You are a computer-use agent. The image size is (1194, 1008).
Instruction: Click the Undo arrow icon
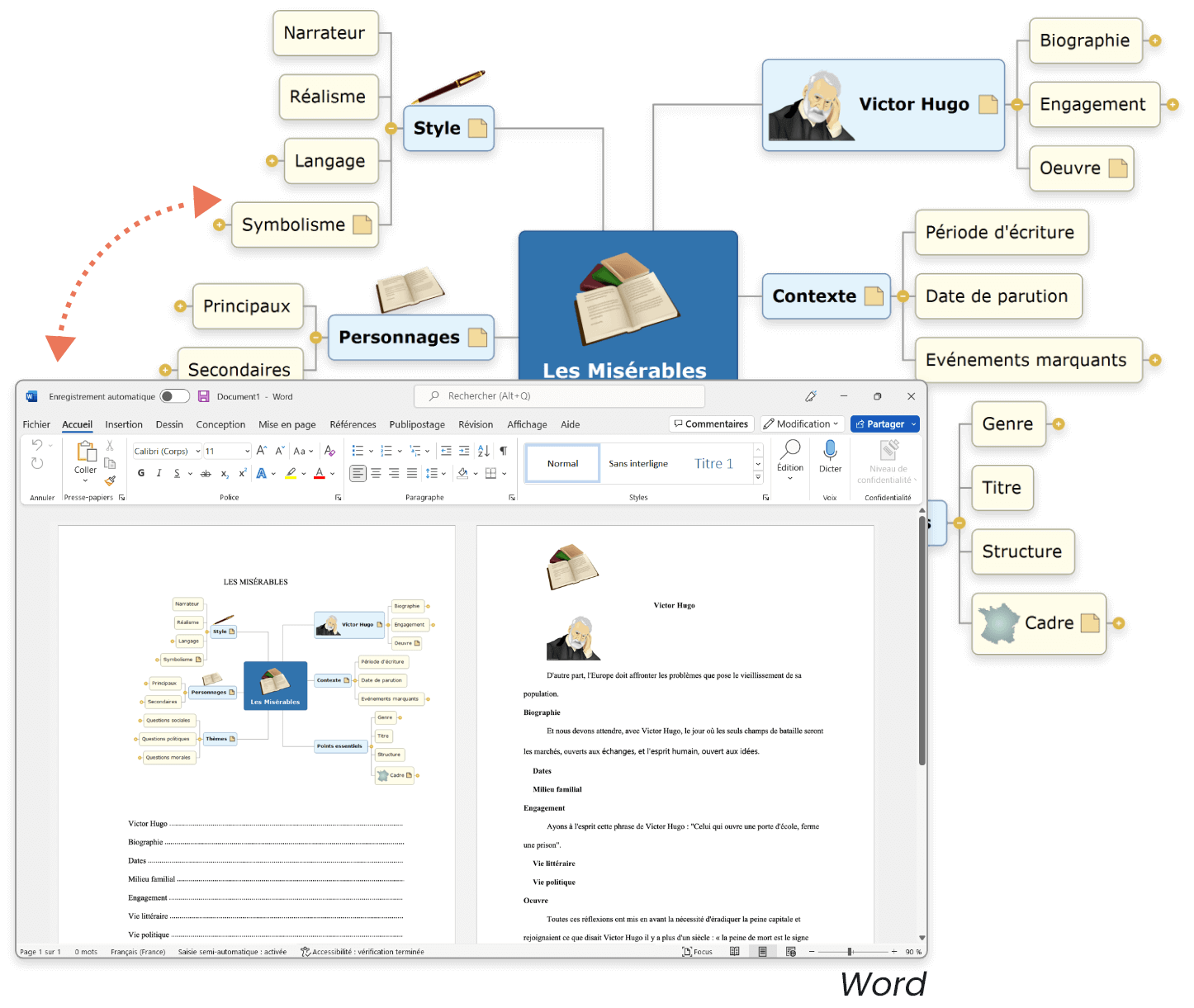point(37,445)
